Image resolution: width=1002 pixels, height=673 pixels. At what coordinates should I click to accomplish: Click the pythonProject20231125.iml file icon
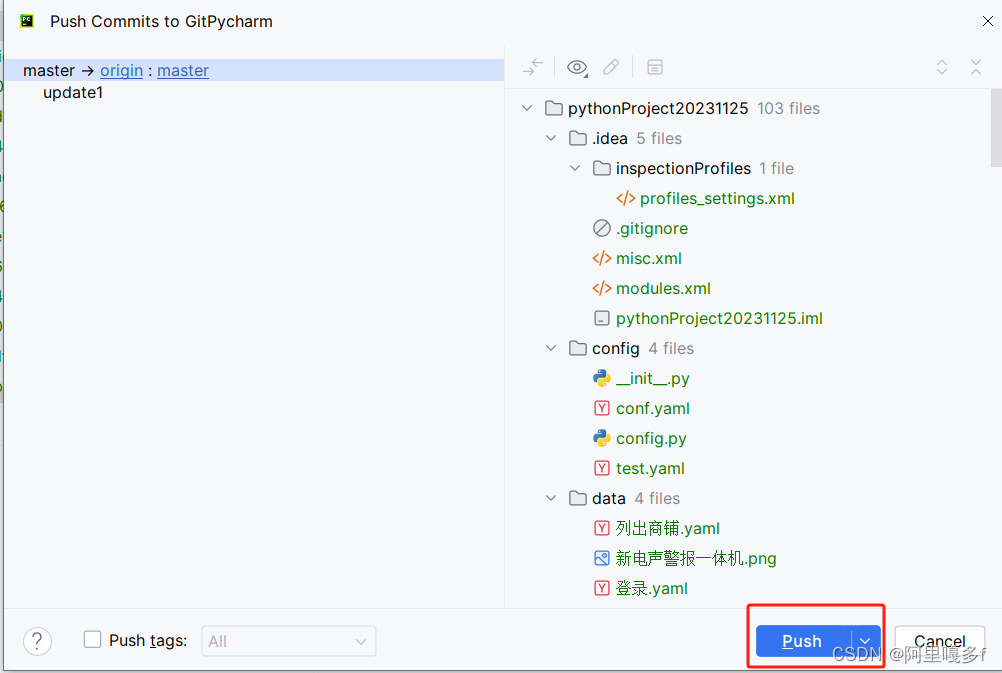[x=601, y=318]
